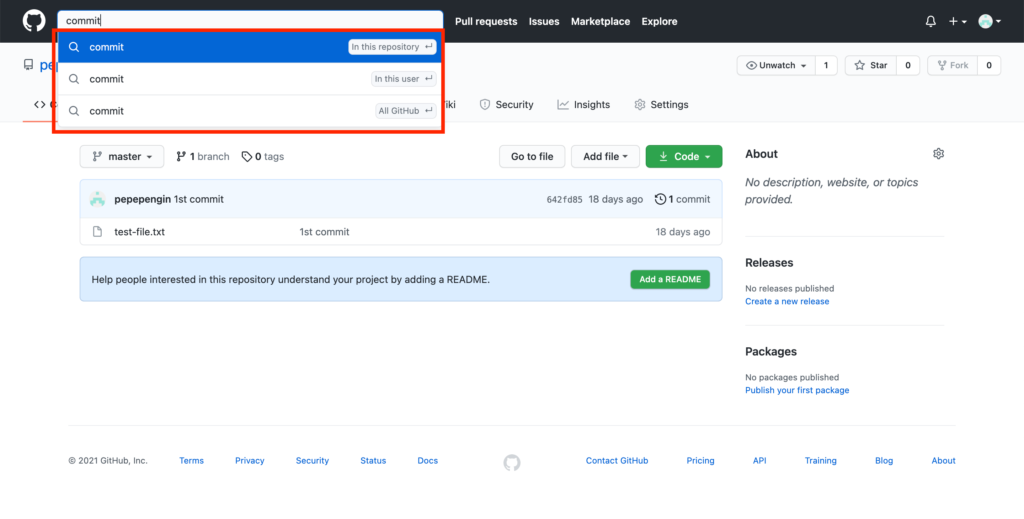
Task: Open "1st commit" in the test-file.txt row
Action: [324, 232]
